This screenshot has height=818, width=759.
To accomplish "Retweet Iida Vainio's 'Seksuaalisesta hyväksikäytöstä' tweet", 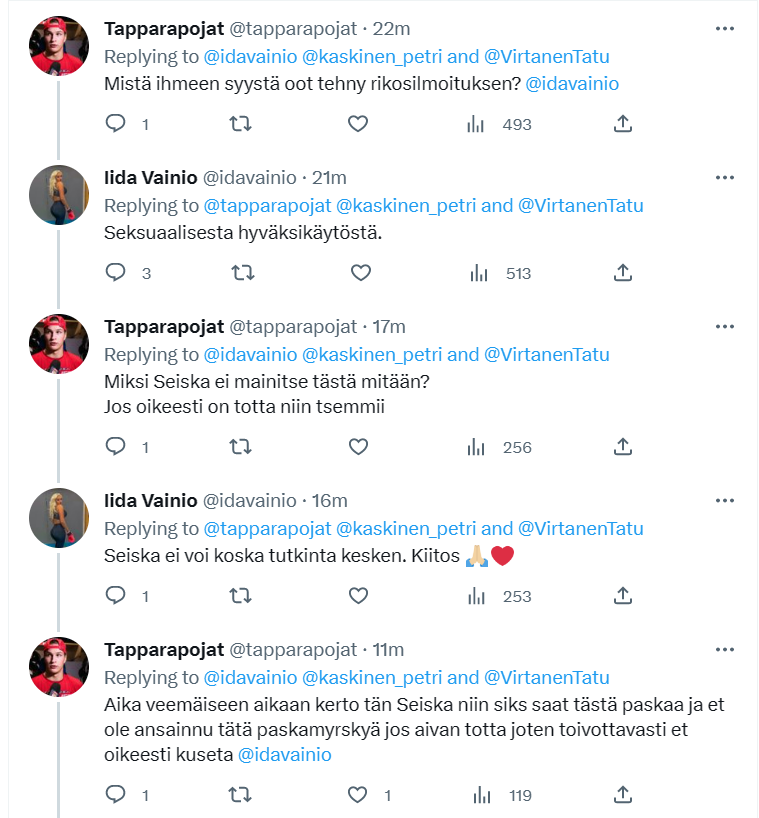I will click(241, 272).
